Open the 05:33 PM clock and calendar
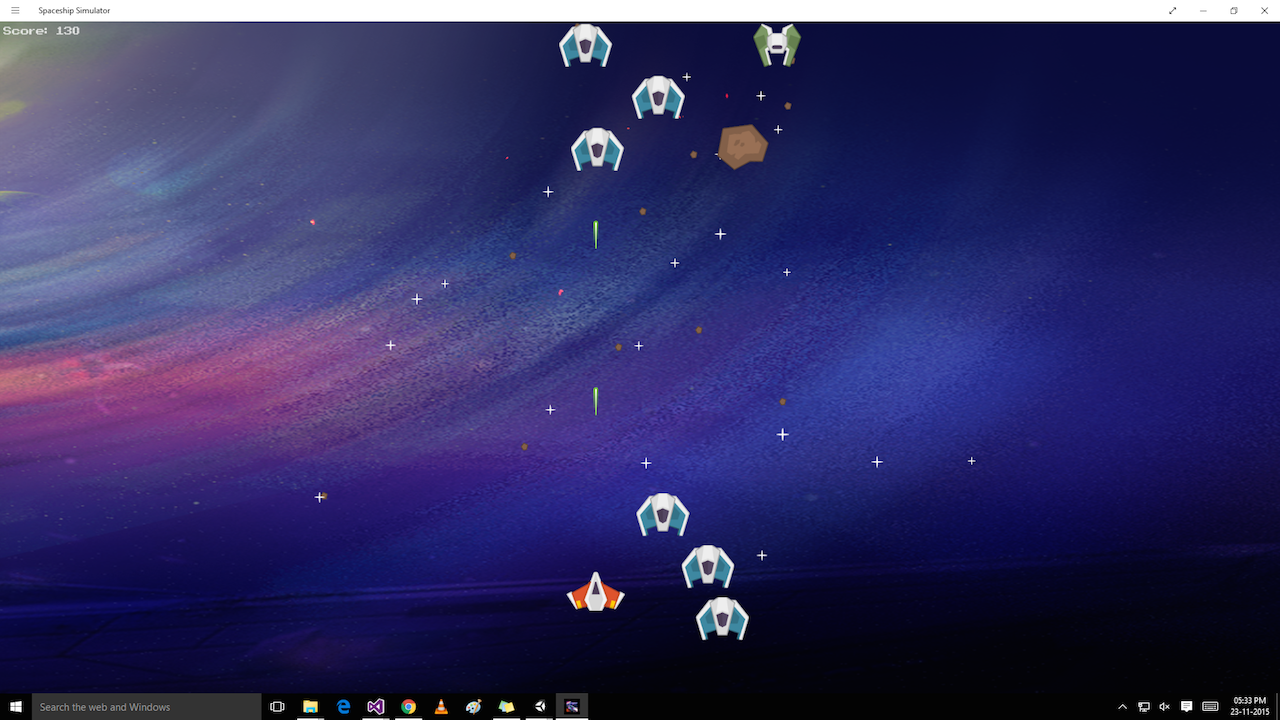The height and width of the screenshot is (720, 1280). pyautogui.click(x=1249, y=707)
